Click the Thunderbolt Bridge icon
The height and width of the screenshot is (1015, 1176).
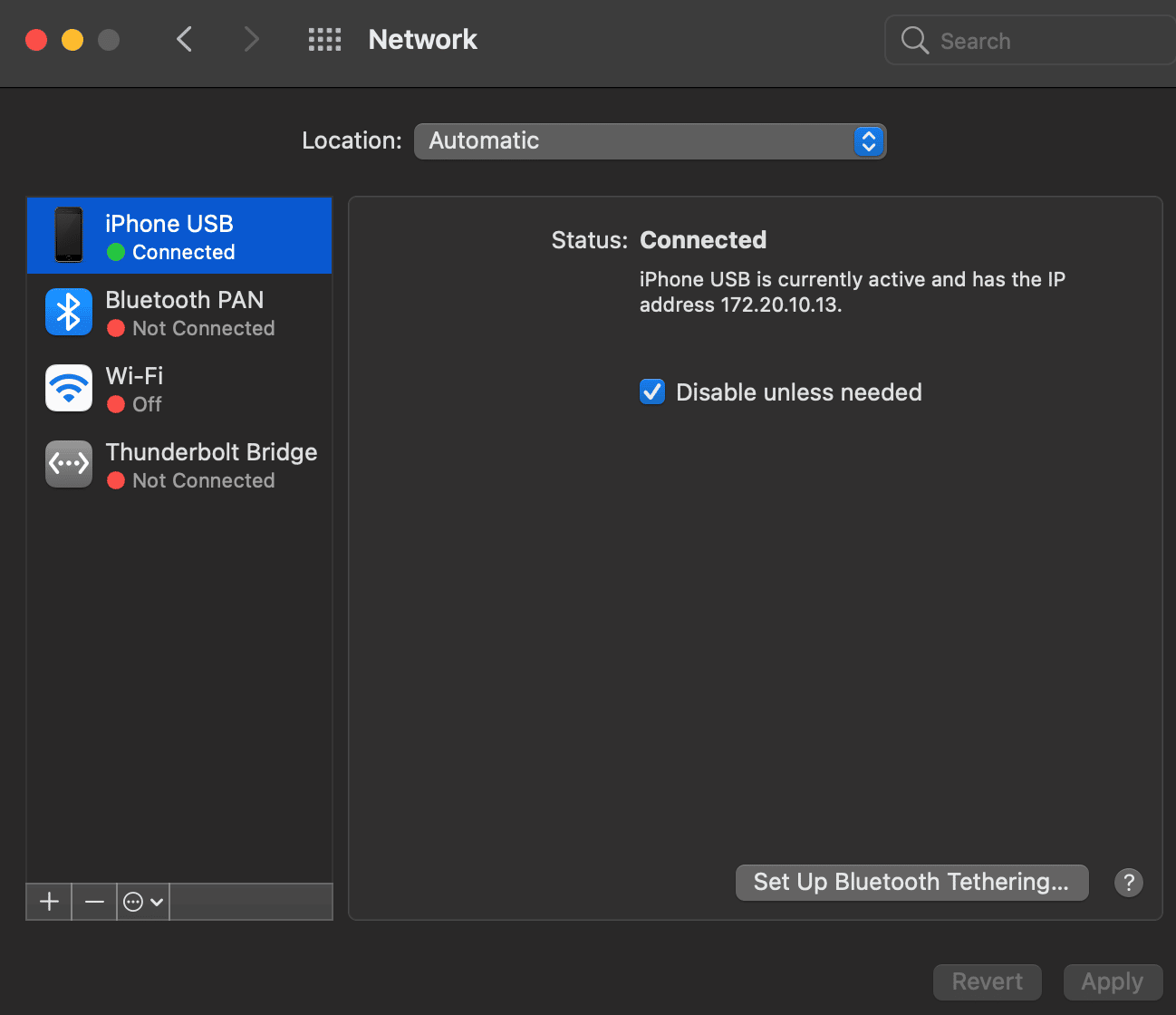pos(69,464)
